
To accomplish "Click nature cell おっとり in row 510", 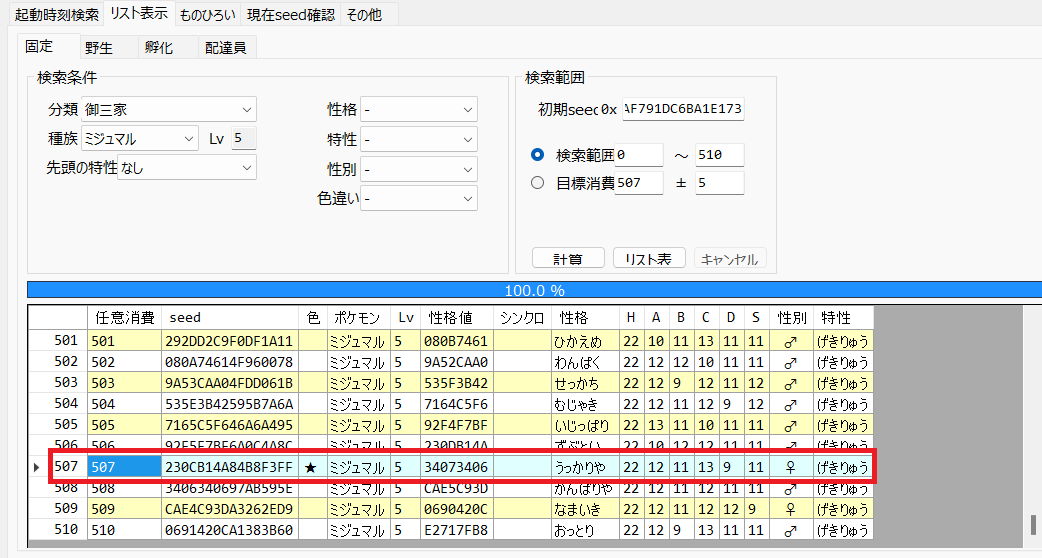I will 585,530.
